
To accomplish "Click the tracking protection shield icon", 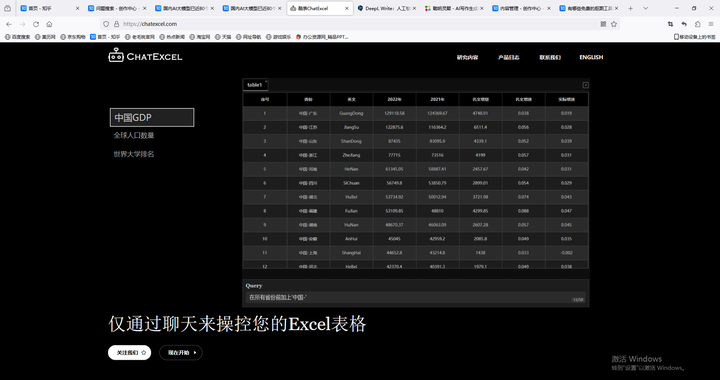I will (106, 24).
